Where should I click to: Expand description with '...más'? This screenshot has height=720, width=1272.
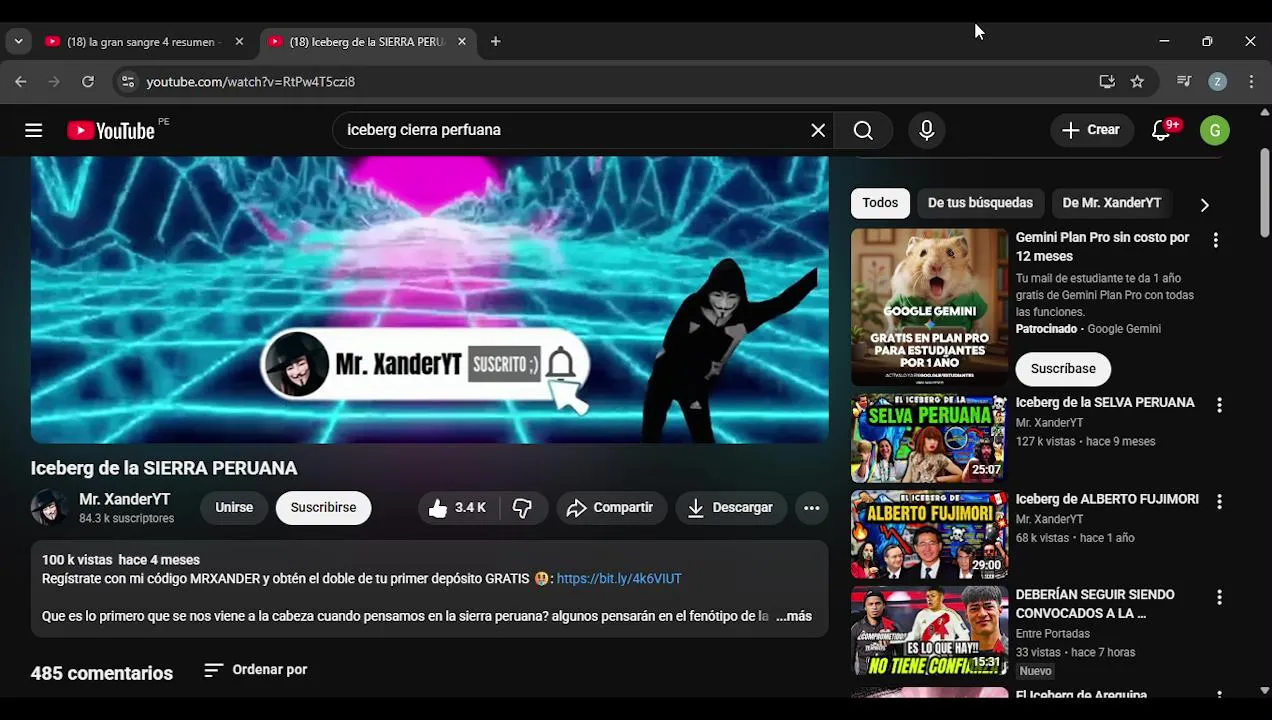(x=794, y=617)
